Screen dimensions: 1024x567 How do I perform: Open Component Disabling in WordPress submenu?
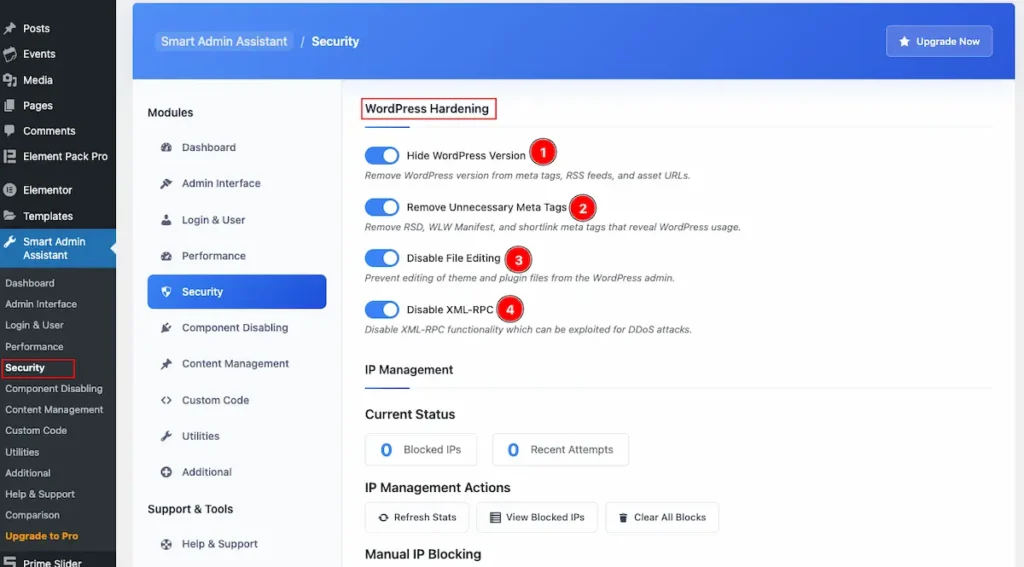54,389
